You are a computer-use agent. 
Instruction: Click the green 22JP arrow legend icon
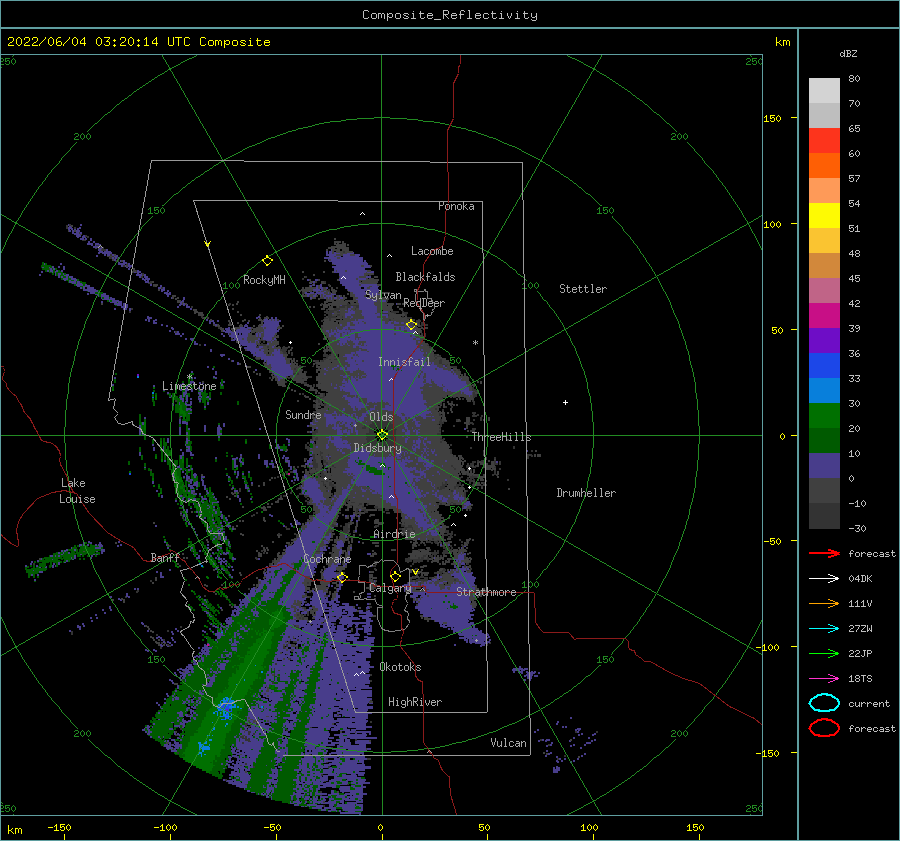(x=824, y=653)
